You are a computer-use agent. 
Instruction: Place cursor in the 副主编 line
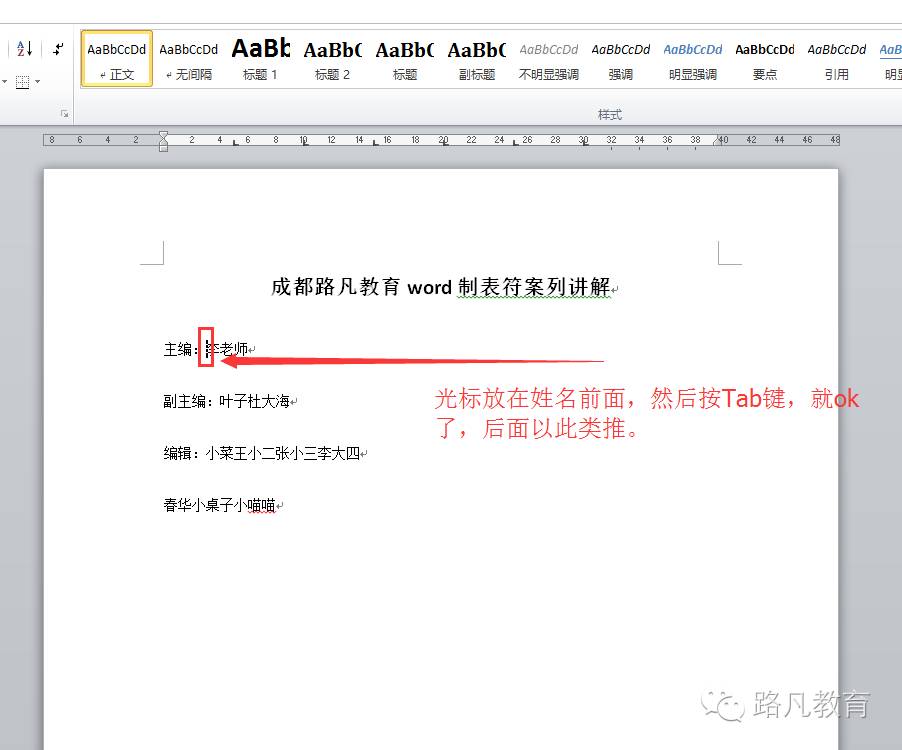(230, 401)
